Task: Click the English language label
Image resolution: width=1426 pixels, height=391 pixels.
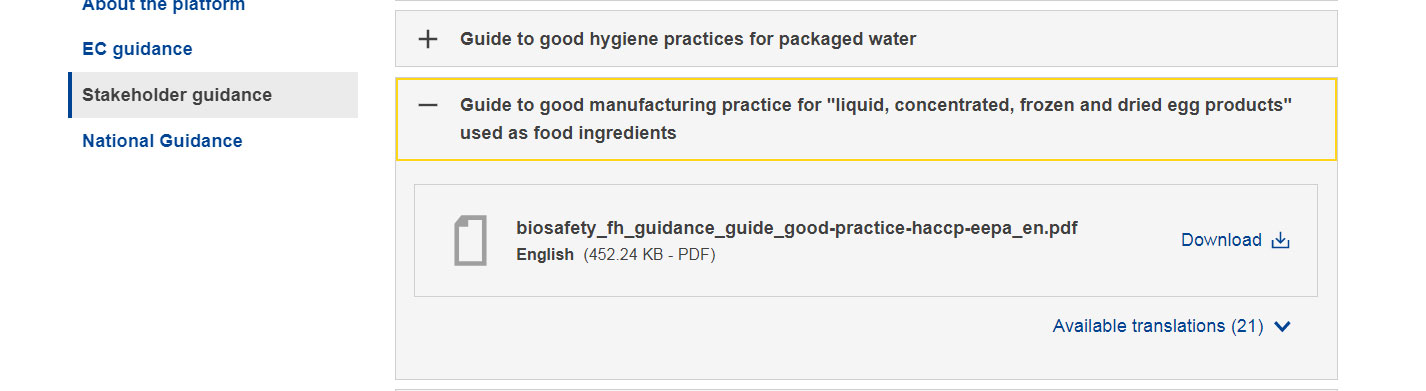Action: [545, 255]
